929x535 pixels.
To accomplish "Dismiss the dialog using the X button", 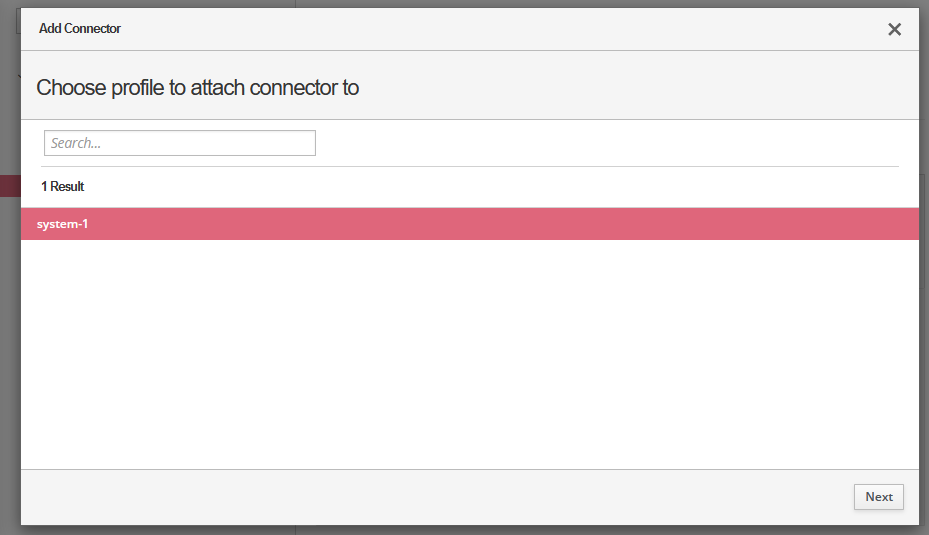I will pyautogui.click(x=894, y=29).
